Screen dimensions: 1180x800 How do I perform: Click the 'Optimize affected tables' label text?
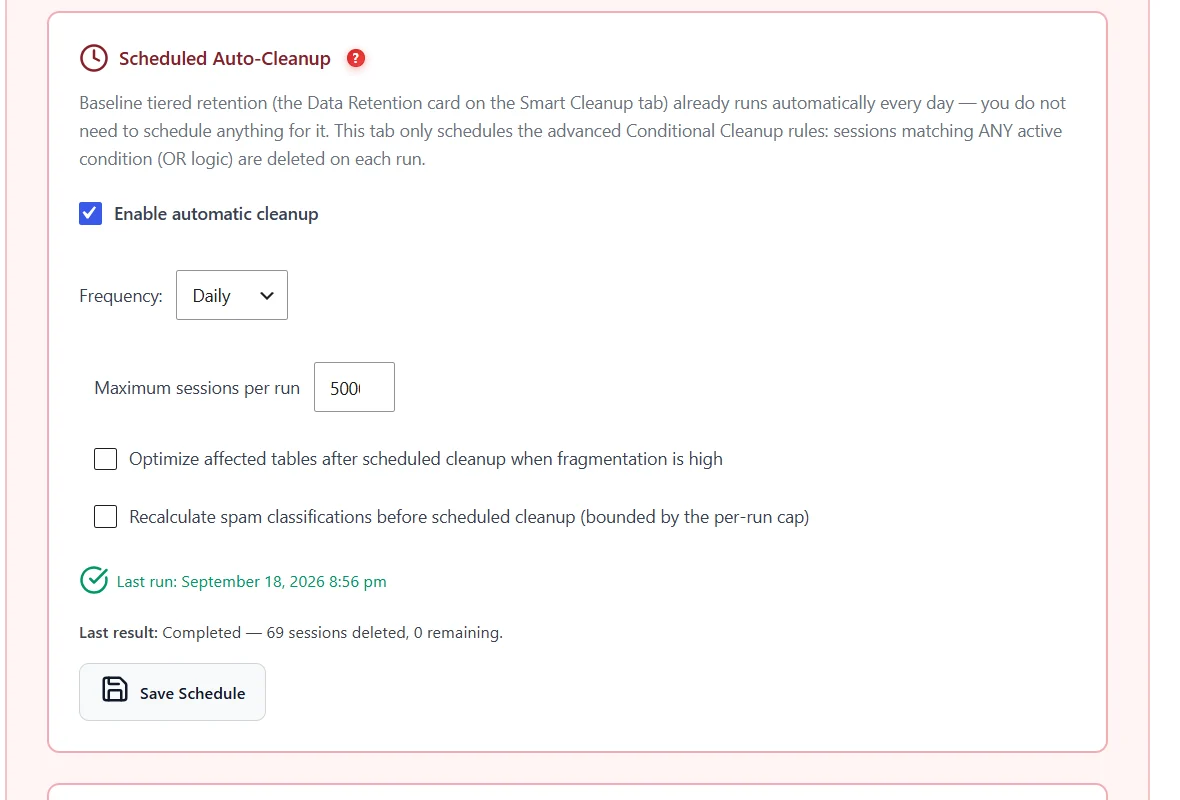click(x=426, y=459)
